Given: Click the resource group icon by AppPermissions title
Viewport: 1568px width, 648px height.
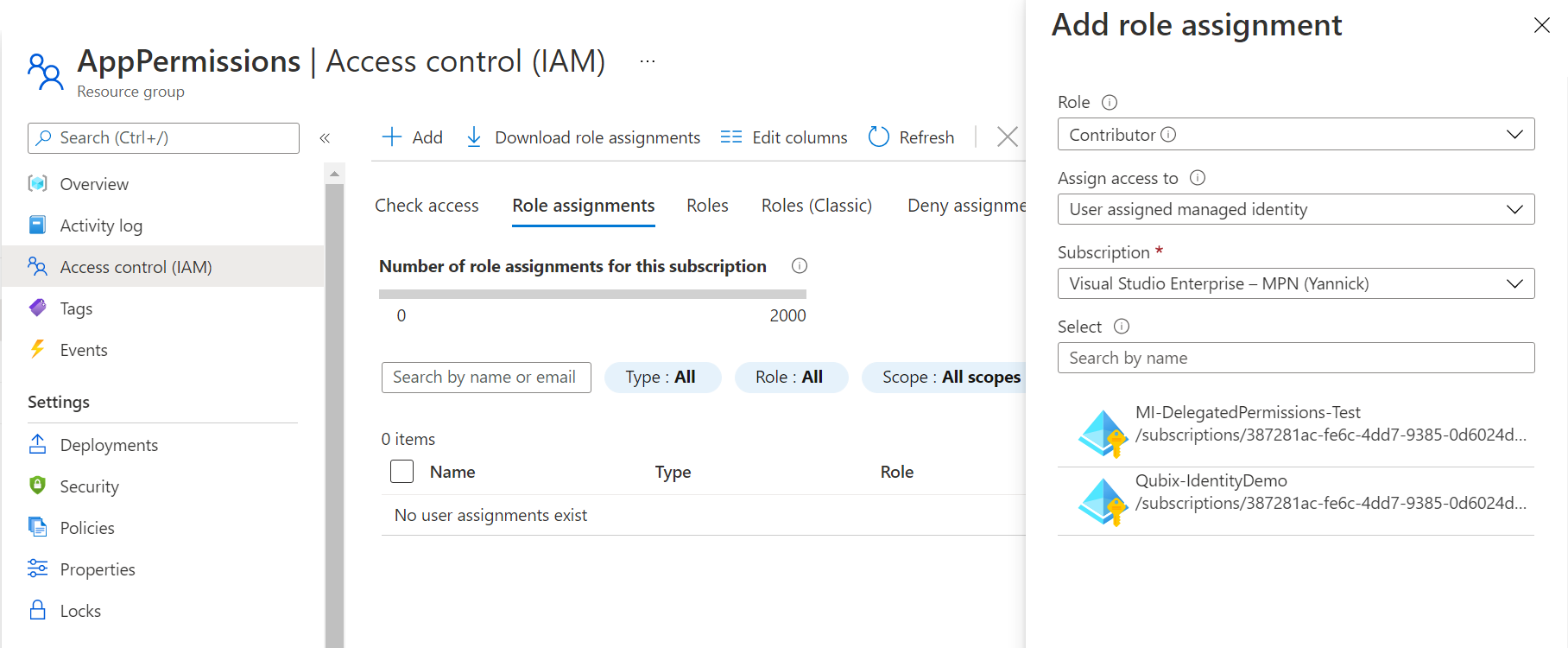Looking at the screenshot, I should [x=45, y=72].
